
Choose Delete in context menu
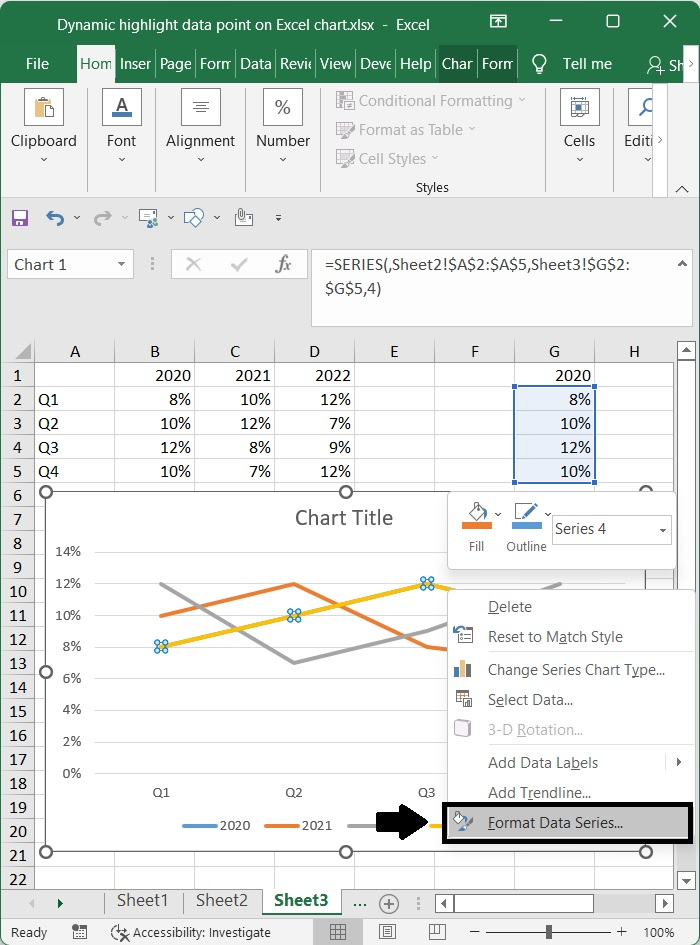(x=509, y=607)
